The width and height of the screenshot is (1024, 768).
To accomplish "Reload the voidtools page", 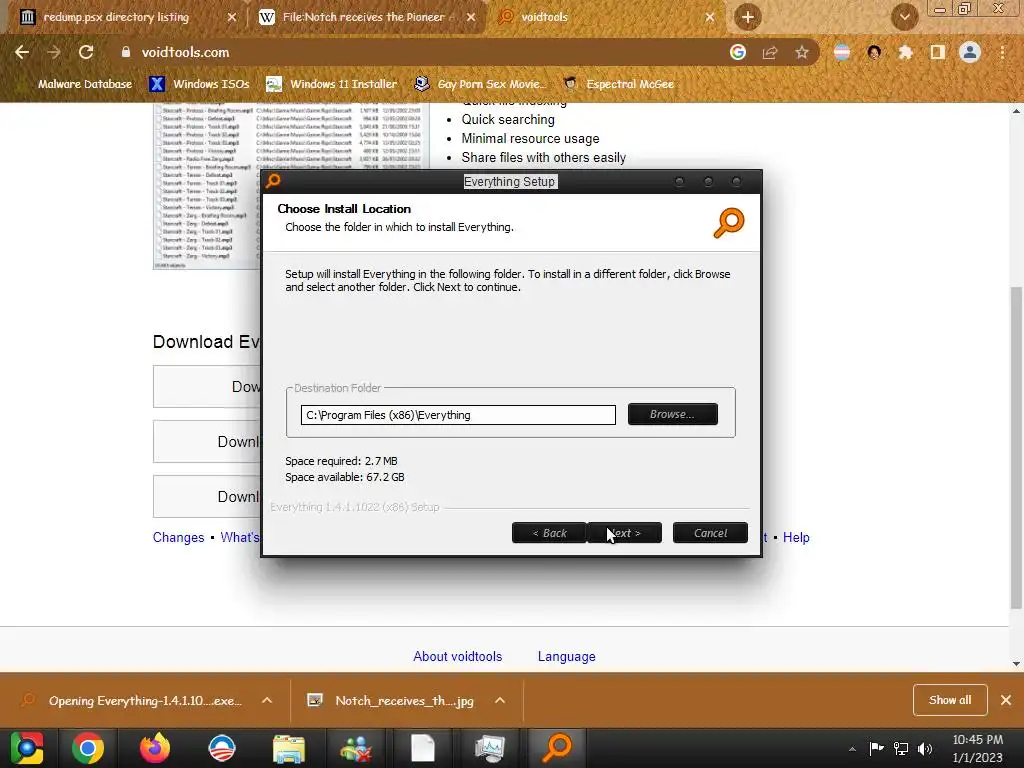I will pos(86,52).
